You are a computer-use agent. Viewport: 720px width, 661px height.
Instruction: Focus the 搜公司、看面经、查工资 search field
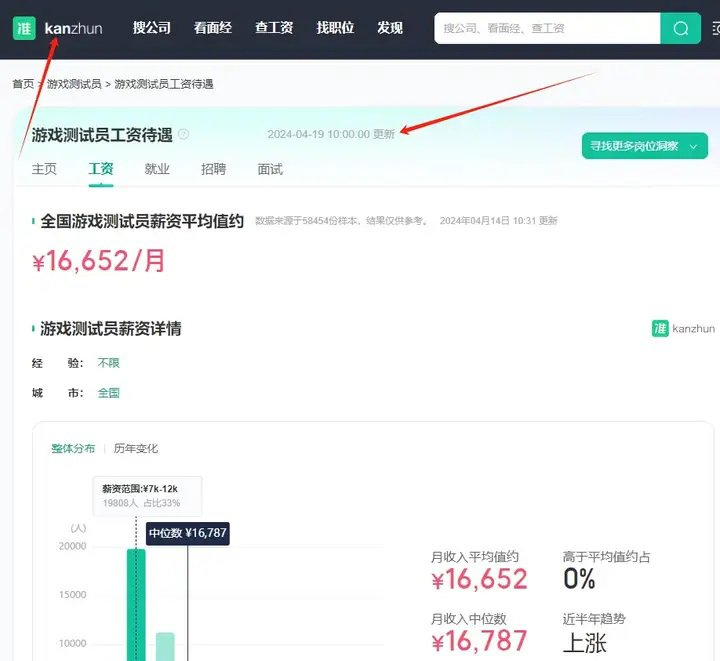coord(547,28)
